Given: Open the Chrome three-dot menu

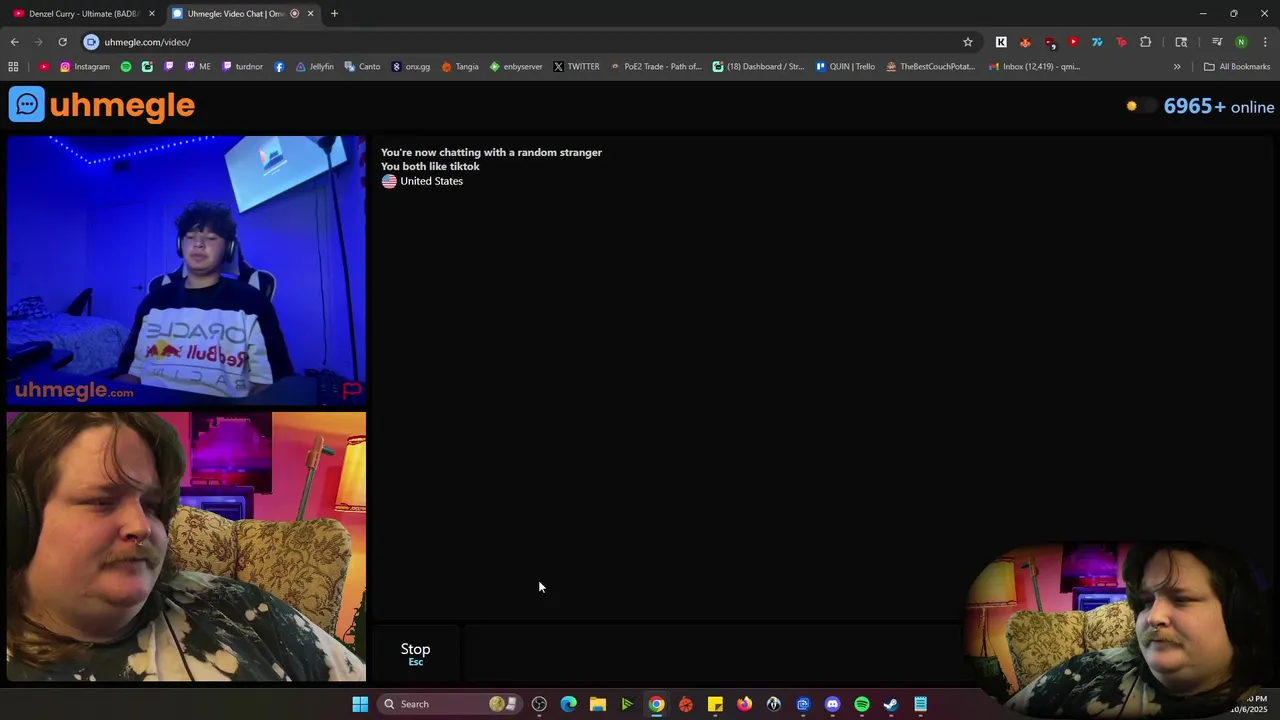Looking at the screenshot, I should click(x=1265, y=42).
